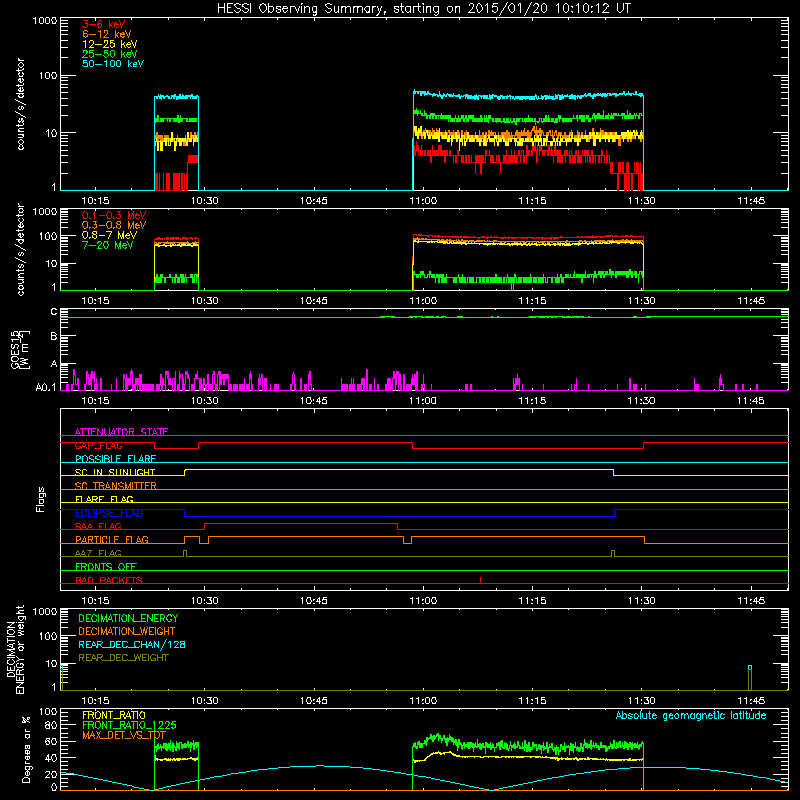Click the HESSI Observing Summary title
This screenshot has width=800, height=800.
pyautogui.click(x=423, y=9)
